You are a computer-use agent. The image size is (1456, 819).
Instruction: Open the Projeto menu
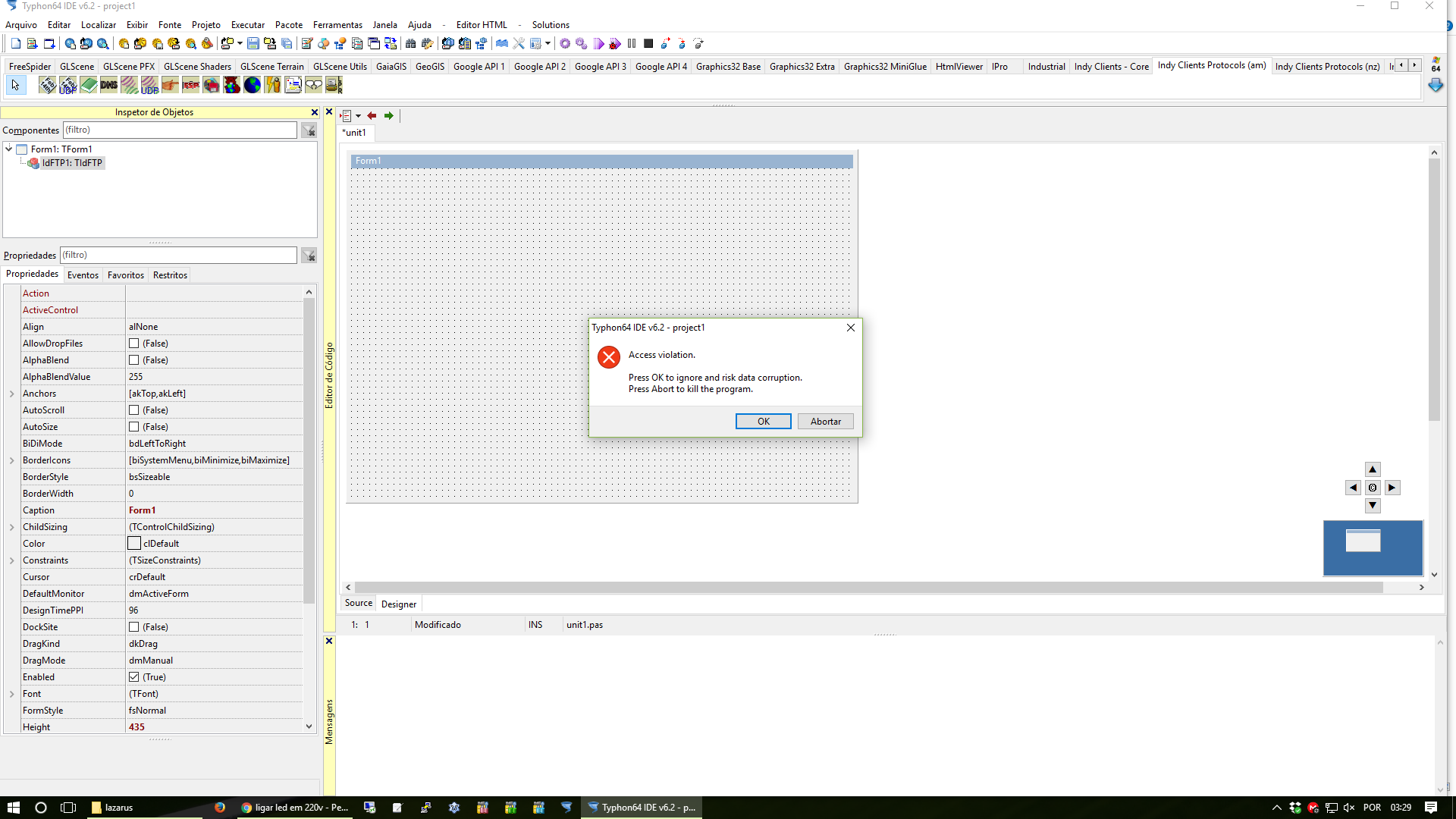(x=206, y=25)
